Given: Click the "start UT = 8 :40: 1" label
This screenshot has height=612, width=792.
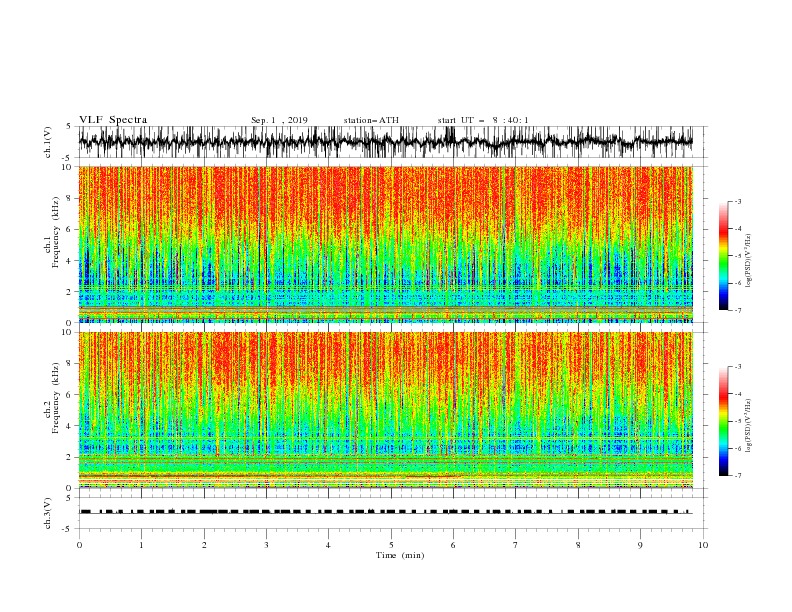Looking at the screenshot, I should tap(483, 120).
